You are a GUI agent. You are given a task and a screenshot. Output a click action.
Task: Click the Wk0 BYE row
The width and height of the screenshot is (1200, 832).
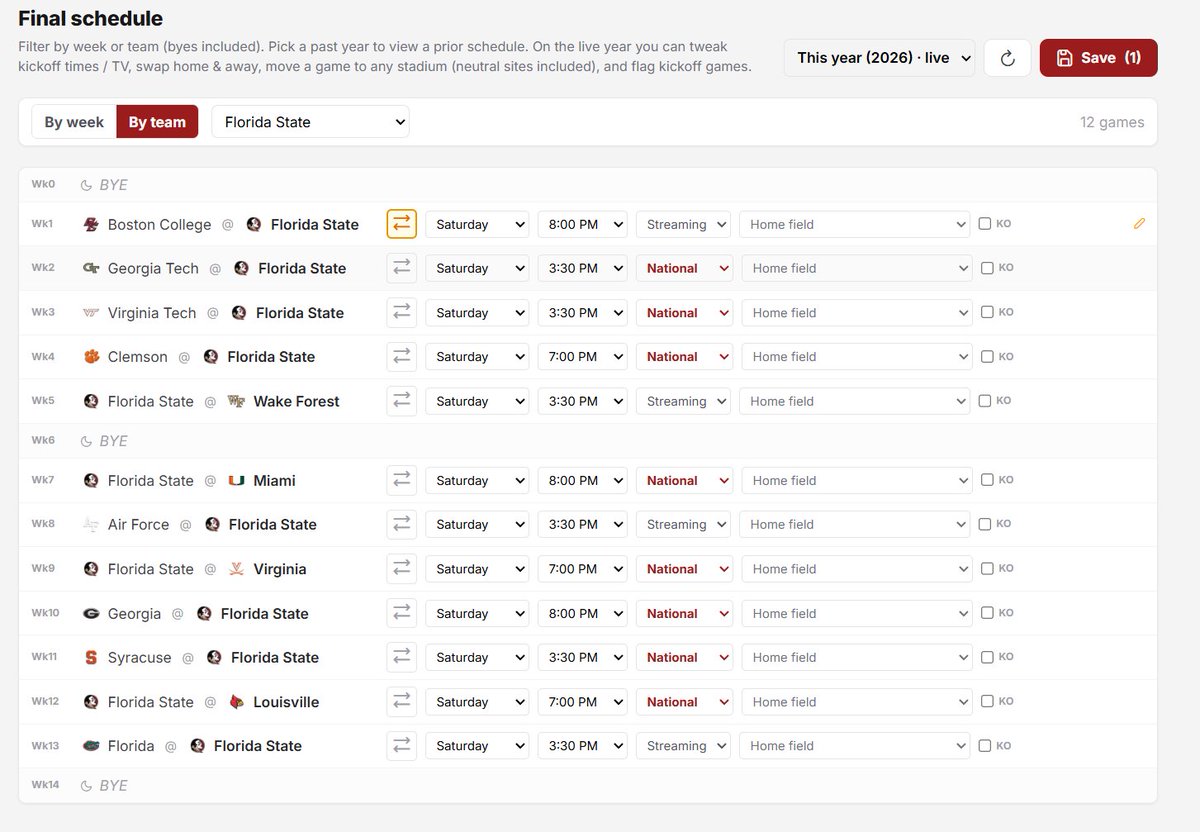(x=587, y=185)
